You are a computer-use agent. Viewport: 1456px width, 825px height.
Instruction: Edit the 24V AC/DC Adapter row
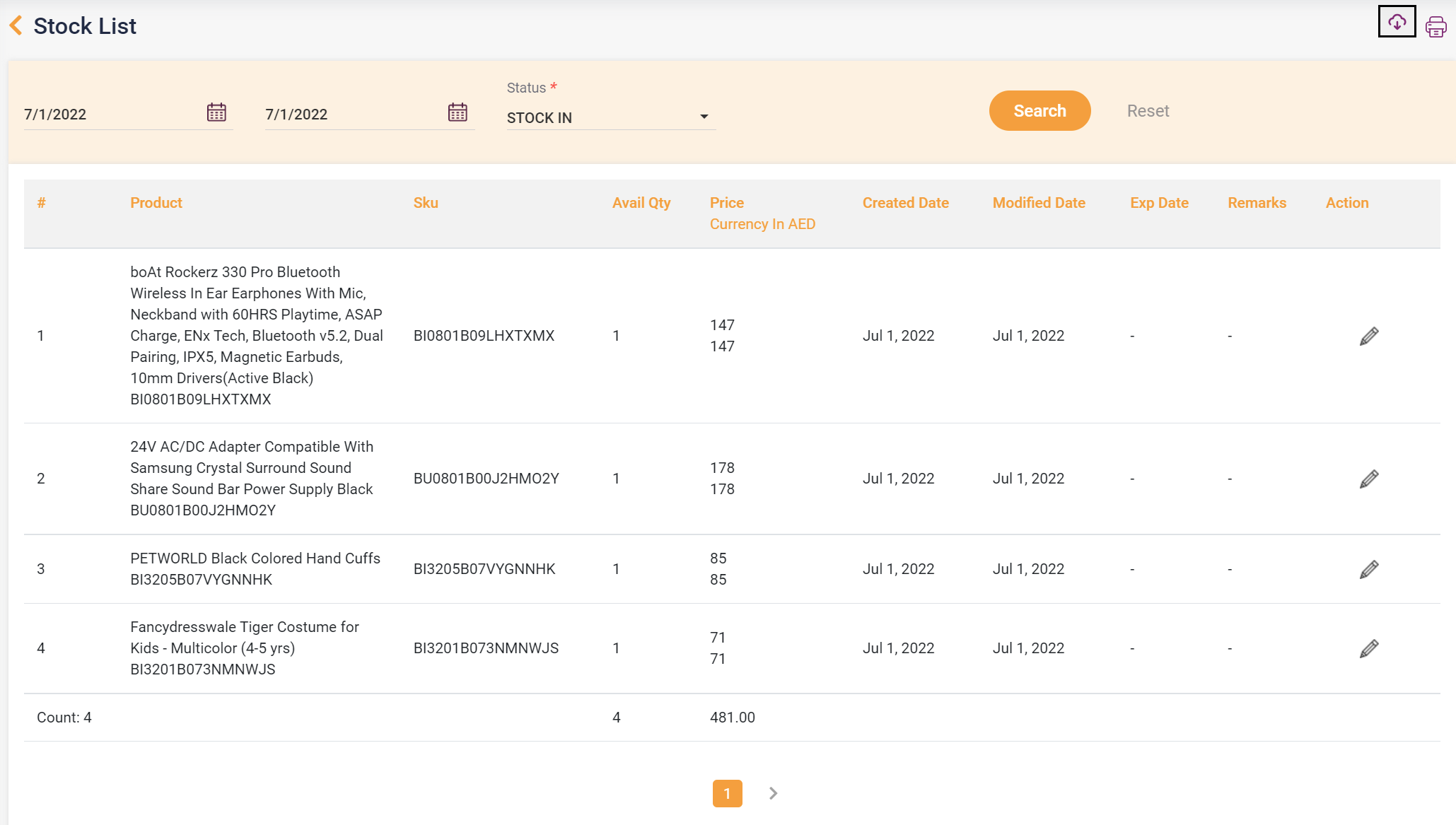[1369, 479]
